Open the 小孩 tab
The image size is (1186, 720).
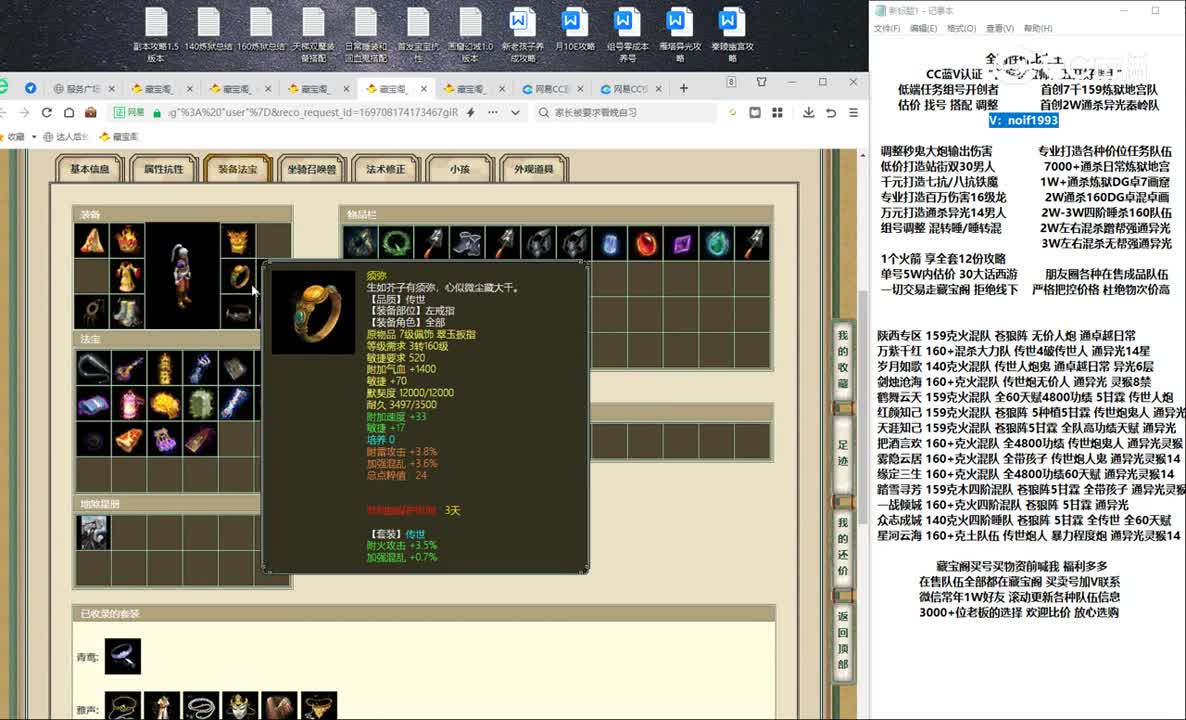460,169
